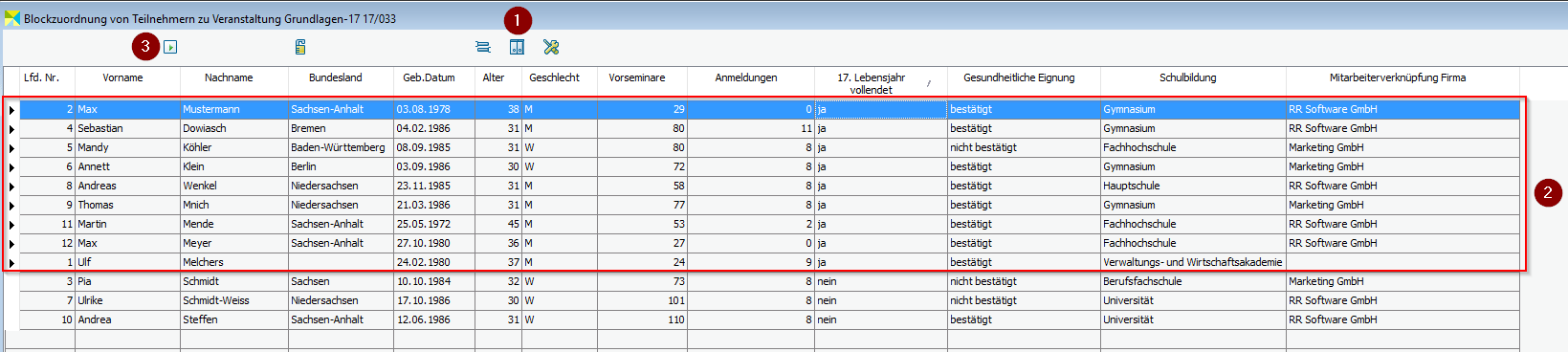The height and width of the screenshot is (352, 1568).
Task: Select the first name cell Andreas
Action: coord(127,186)
